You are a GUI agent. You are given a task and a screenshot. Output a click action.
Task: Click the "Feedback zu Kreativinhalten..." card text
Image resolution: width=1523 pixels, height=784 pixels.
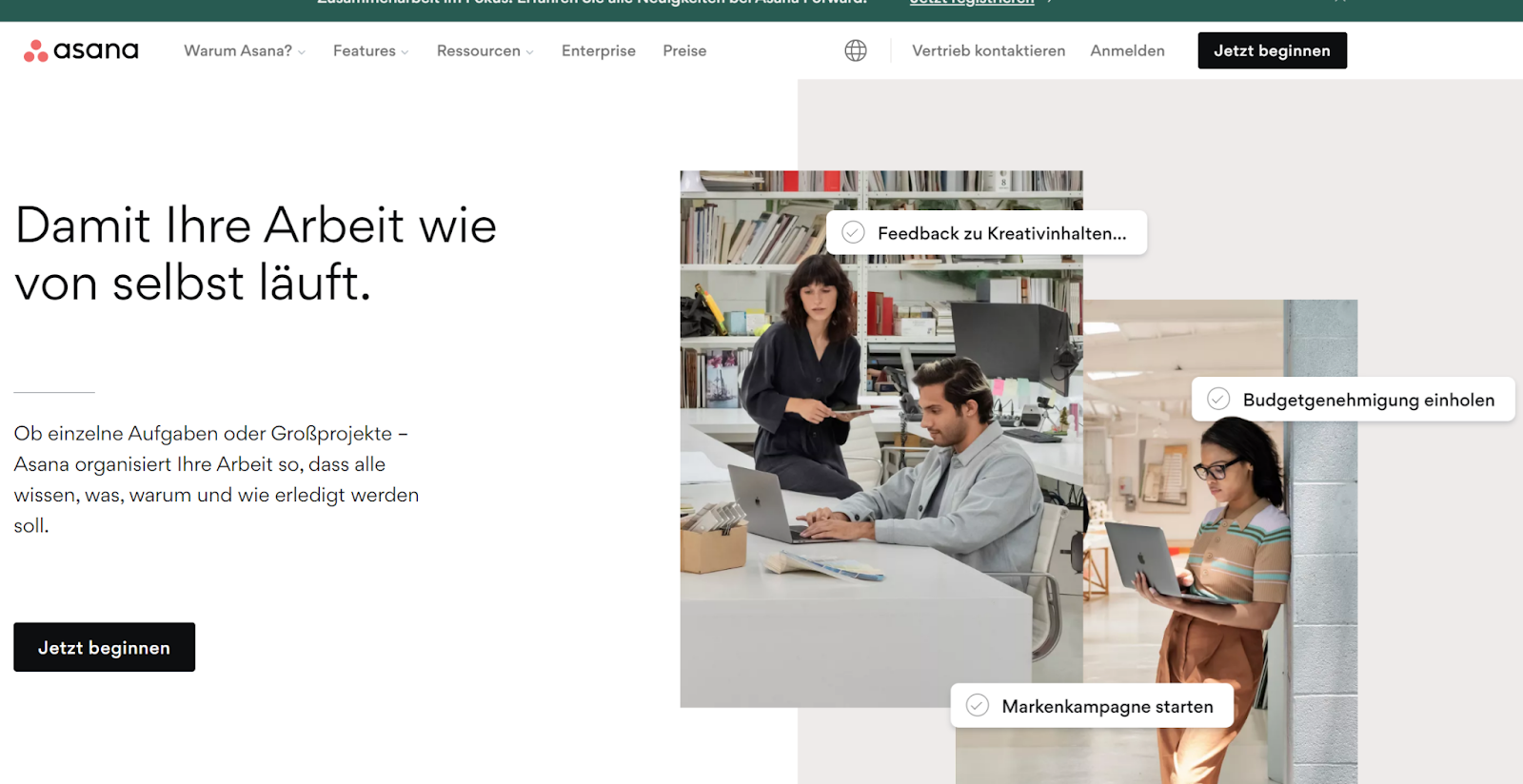tap(1001, 233)
